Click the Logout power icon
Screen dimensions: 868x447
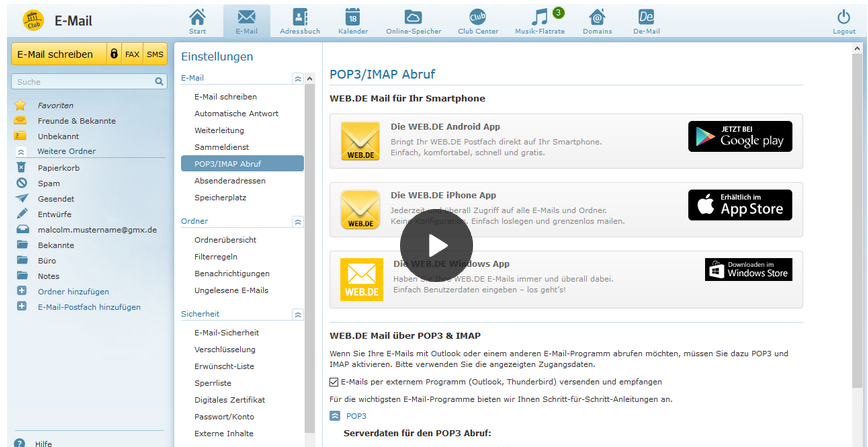tap(844, 17)
